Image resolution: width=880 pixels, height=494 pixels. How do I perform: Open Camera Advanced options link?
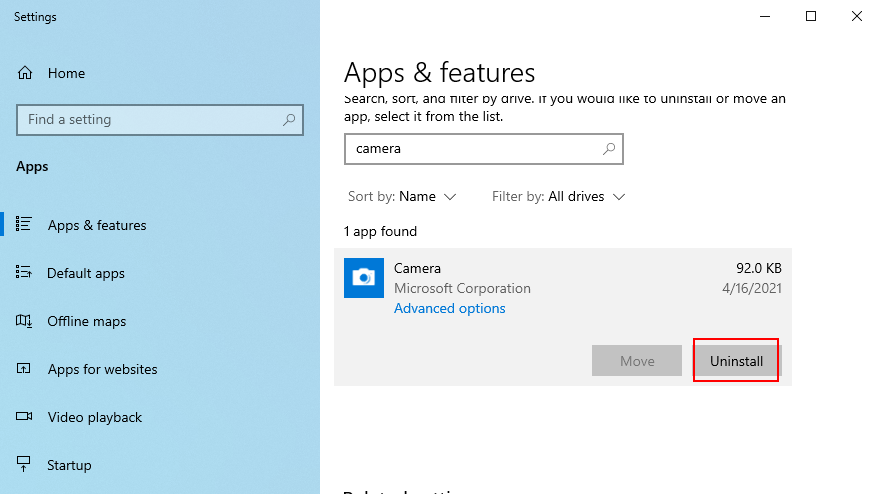[x=450, y=308]
